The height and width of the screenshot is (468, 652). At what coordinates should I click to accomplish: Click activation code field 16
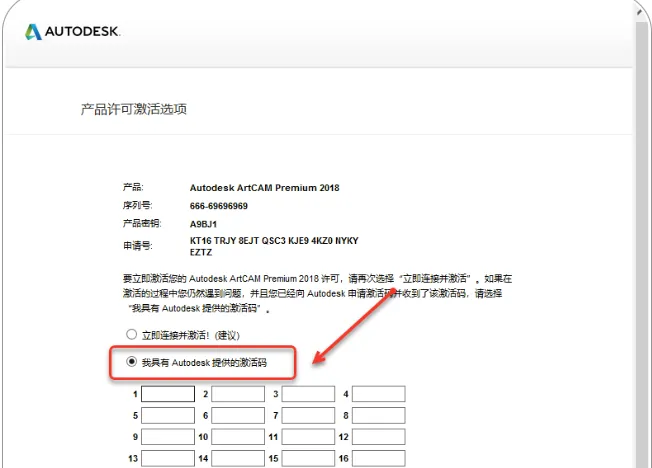click(x=378, y=458)
